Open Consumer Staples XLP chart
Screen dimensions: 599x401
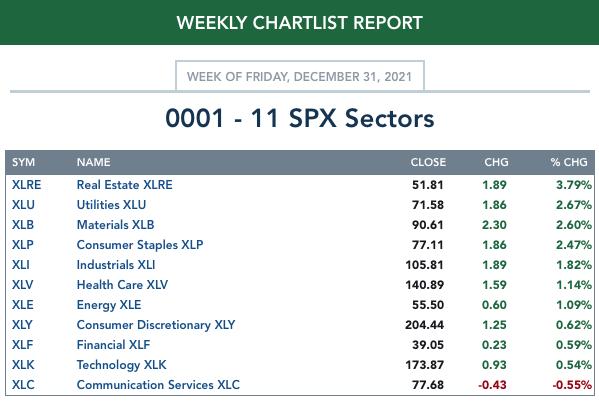(140, 245)
